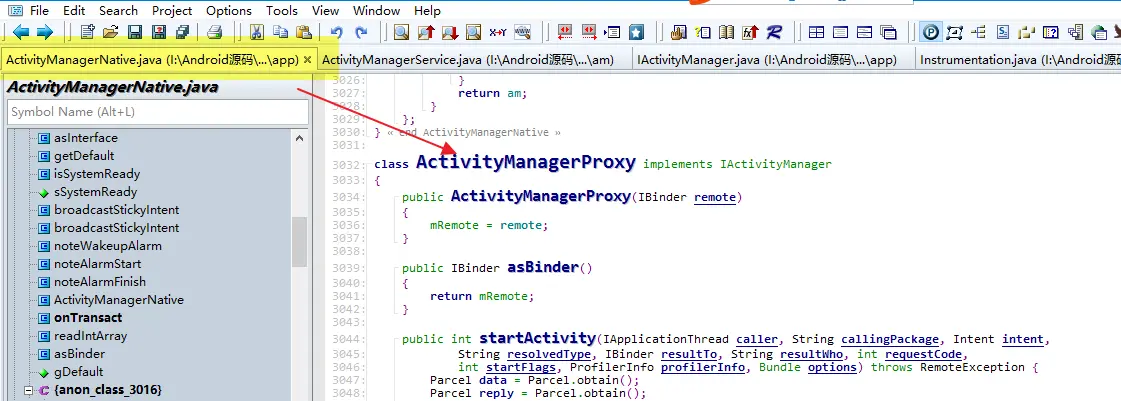
Task: Open Bookmarks with the star icon
Action: (x=636, y=31)
